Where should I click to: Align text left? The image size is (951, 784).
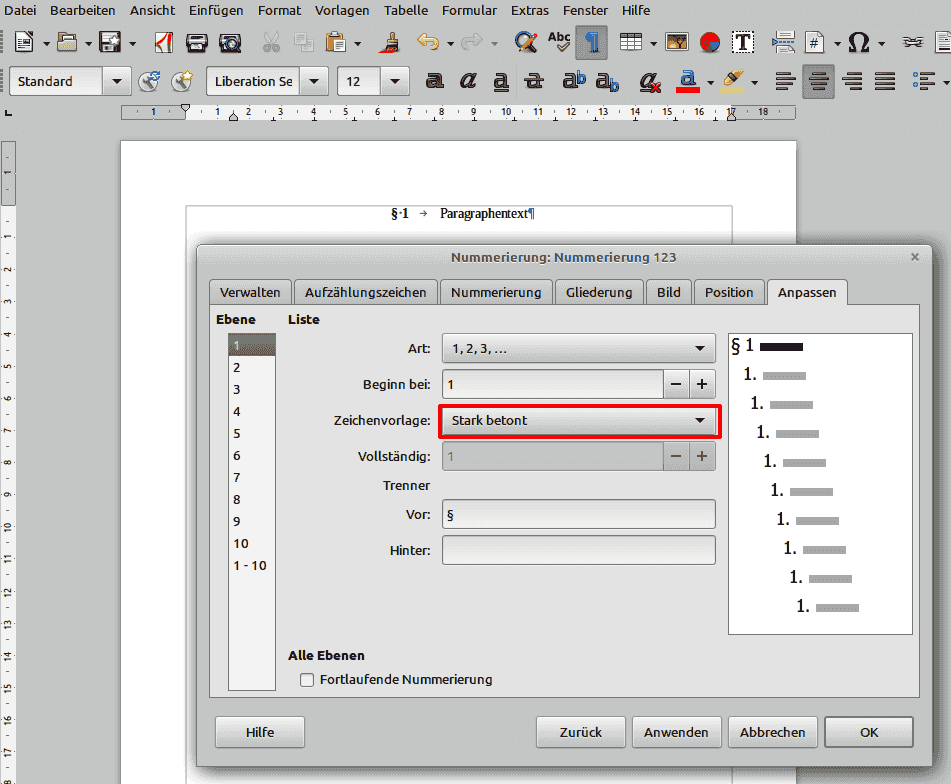(785, 81)
